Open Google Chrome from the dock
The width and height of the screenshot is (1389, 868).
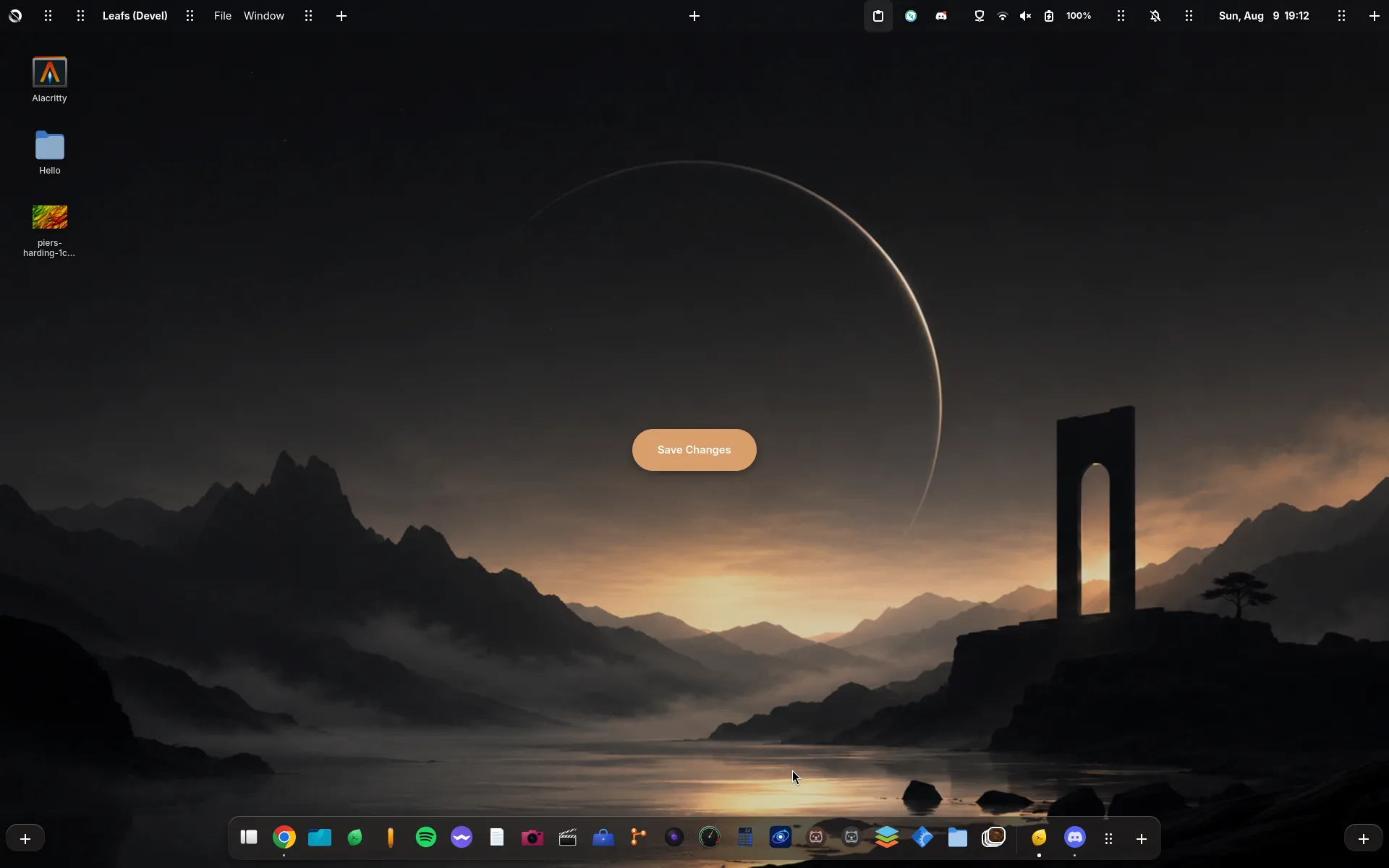pyautogui.click(x=284, y=838)
